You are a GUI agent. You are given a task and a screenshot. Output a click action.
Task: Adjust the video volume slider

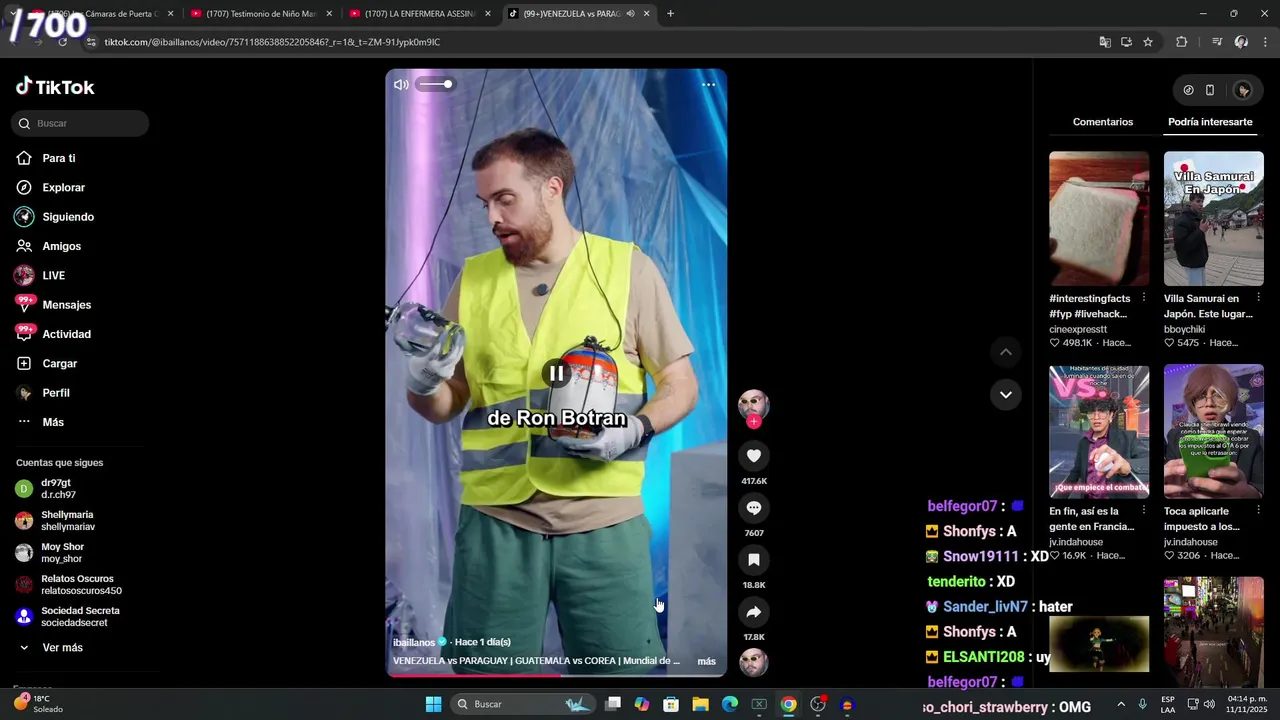[435, 84]
